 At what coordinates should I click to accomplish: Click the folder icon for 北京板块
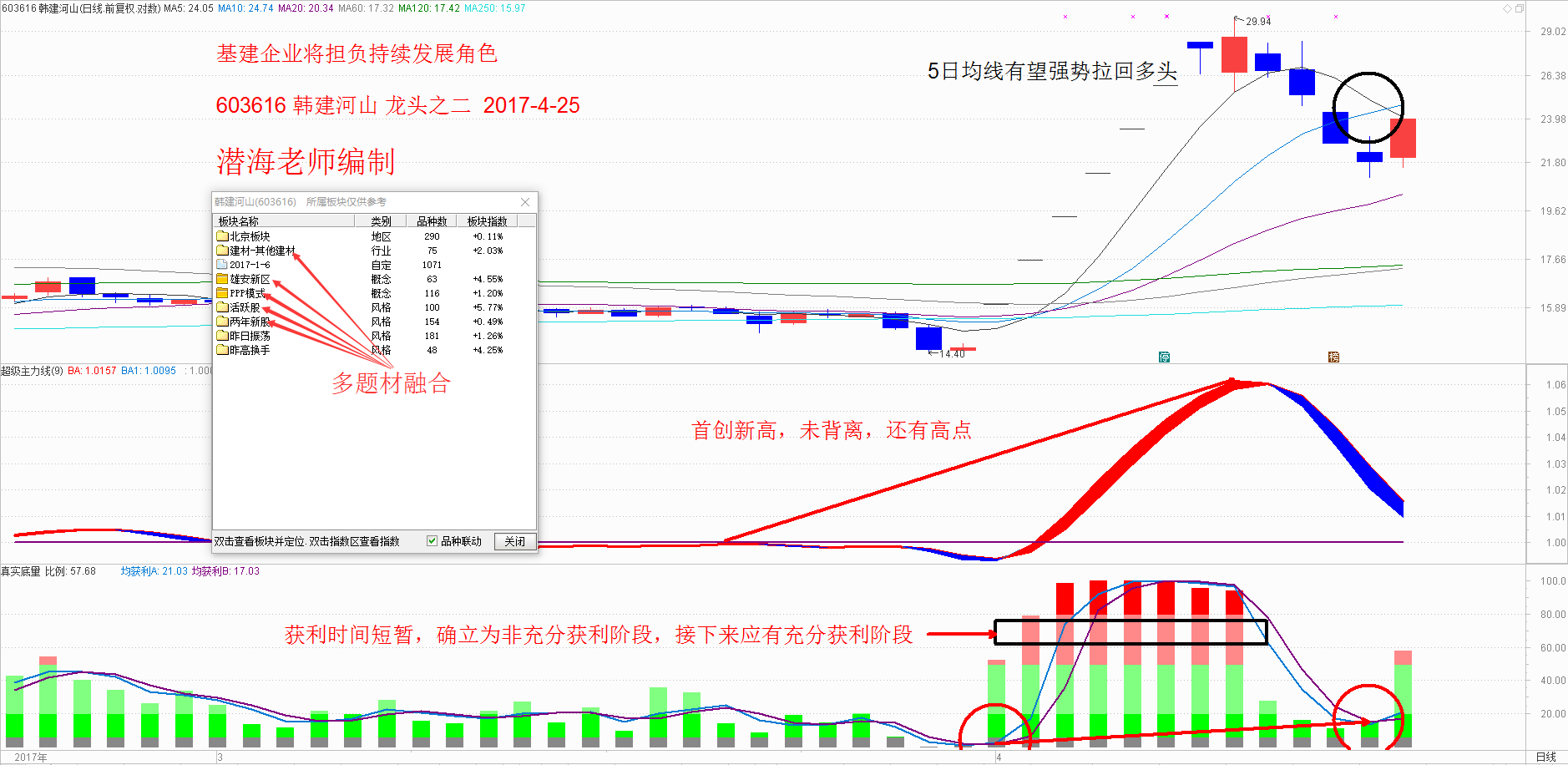point(222,236)
